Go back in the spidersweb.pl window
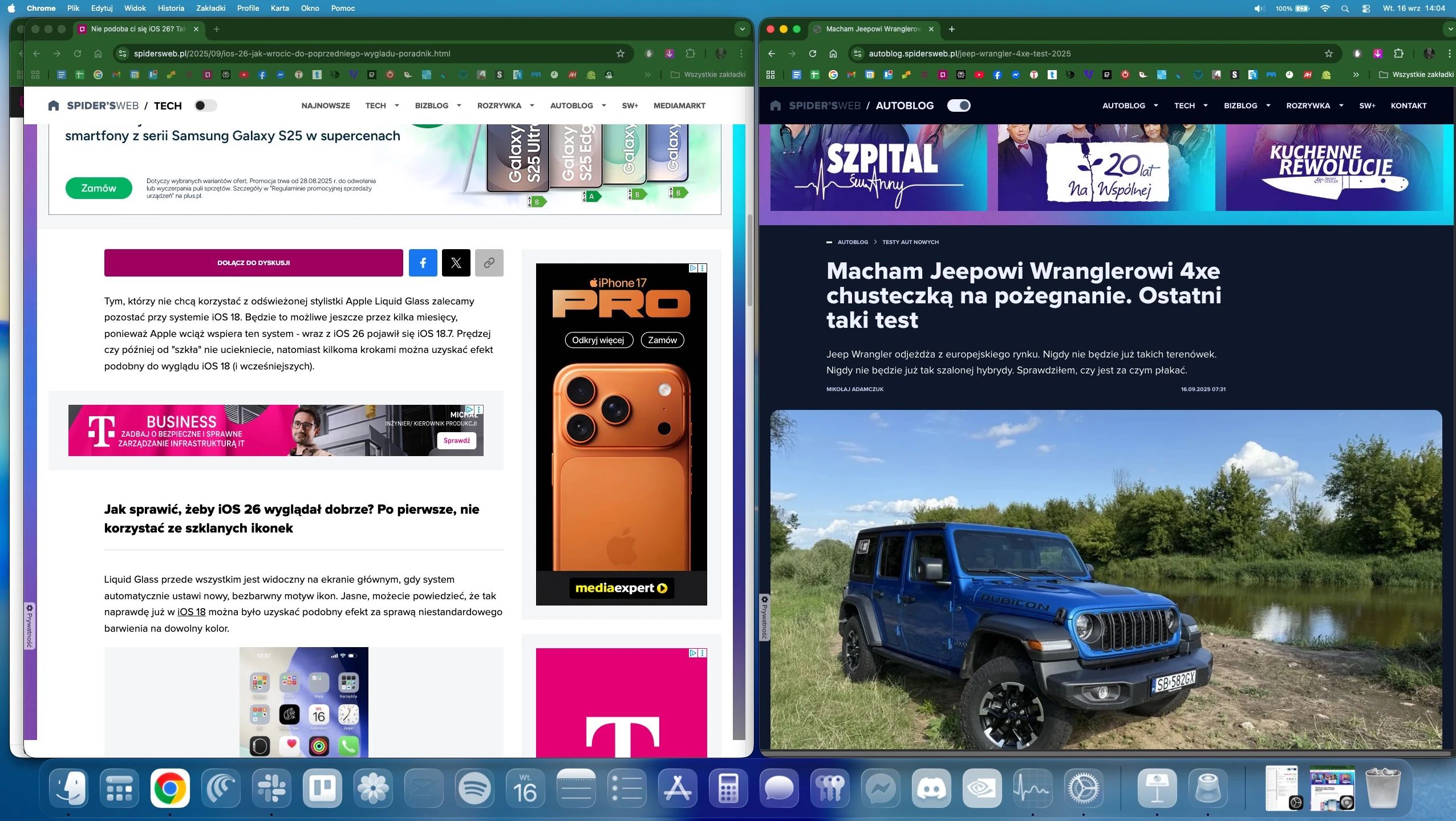 click(x=36, y=54)
